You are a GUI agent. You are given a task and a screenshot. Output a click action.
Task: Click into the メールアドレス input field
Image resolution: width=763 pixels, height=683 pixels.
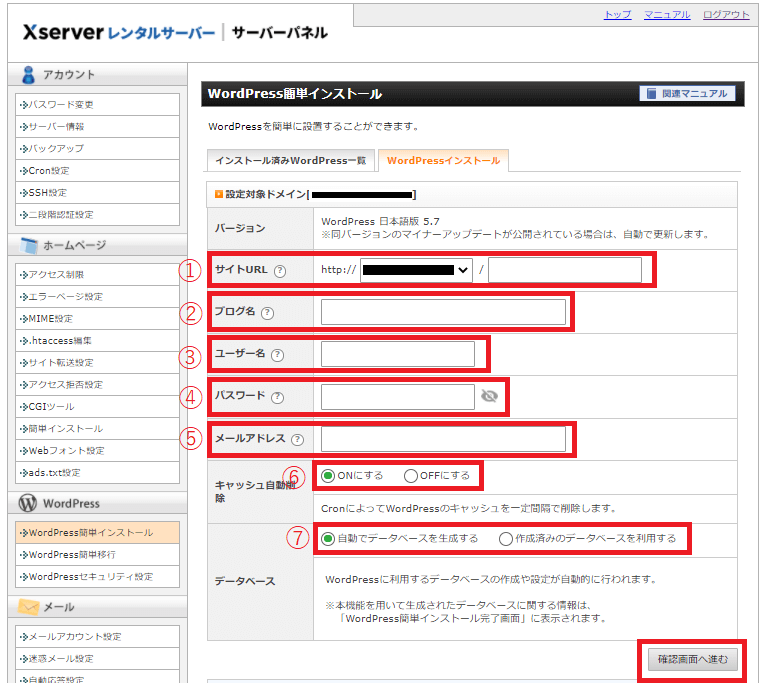pyautogui.click(x=443, y=439)
